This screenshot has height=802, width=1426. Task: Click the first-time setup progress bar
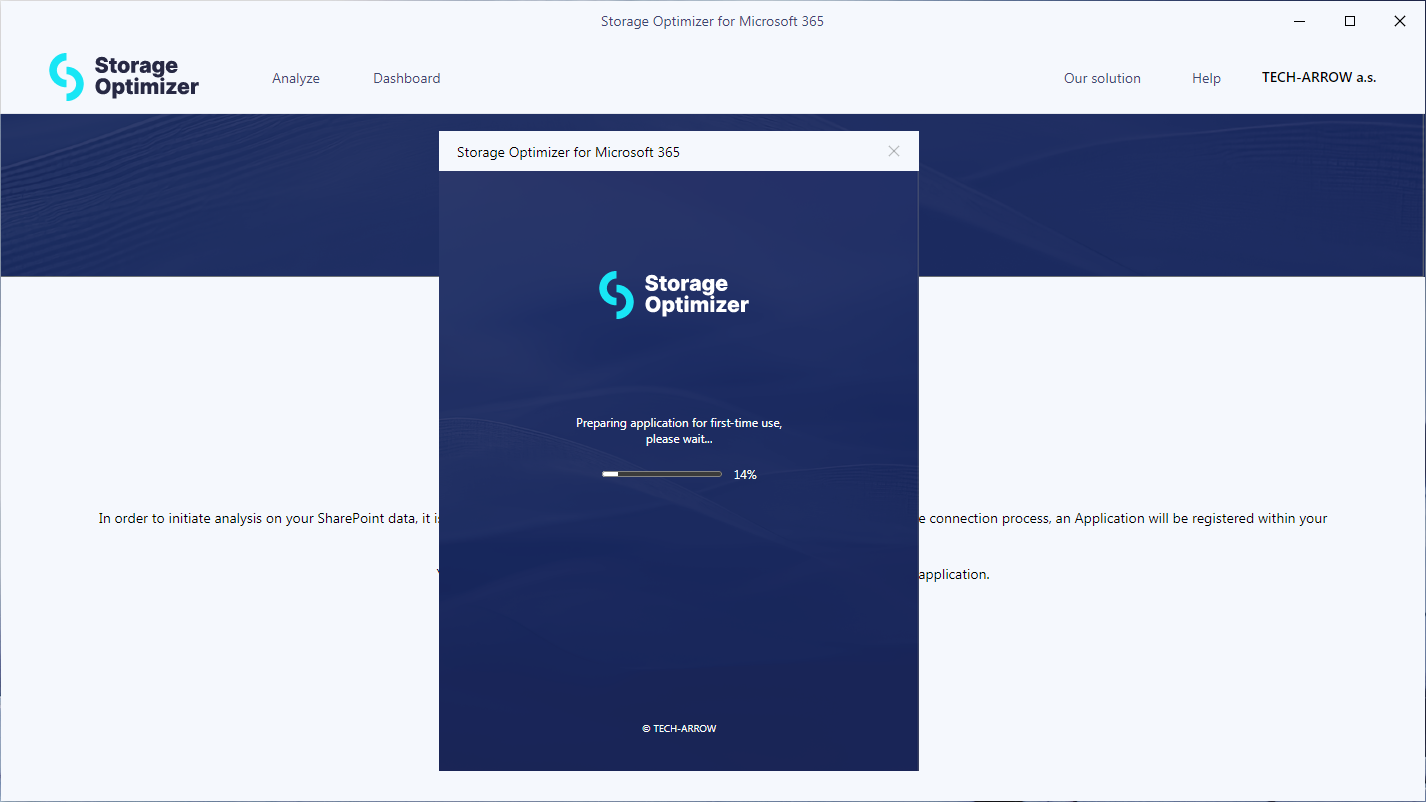pos(661,474)
